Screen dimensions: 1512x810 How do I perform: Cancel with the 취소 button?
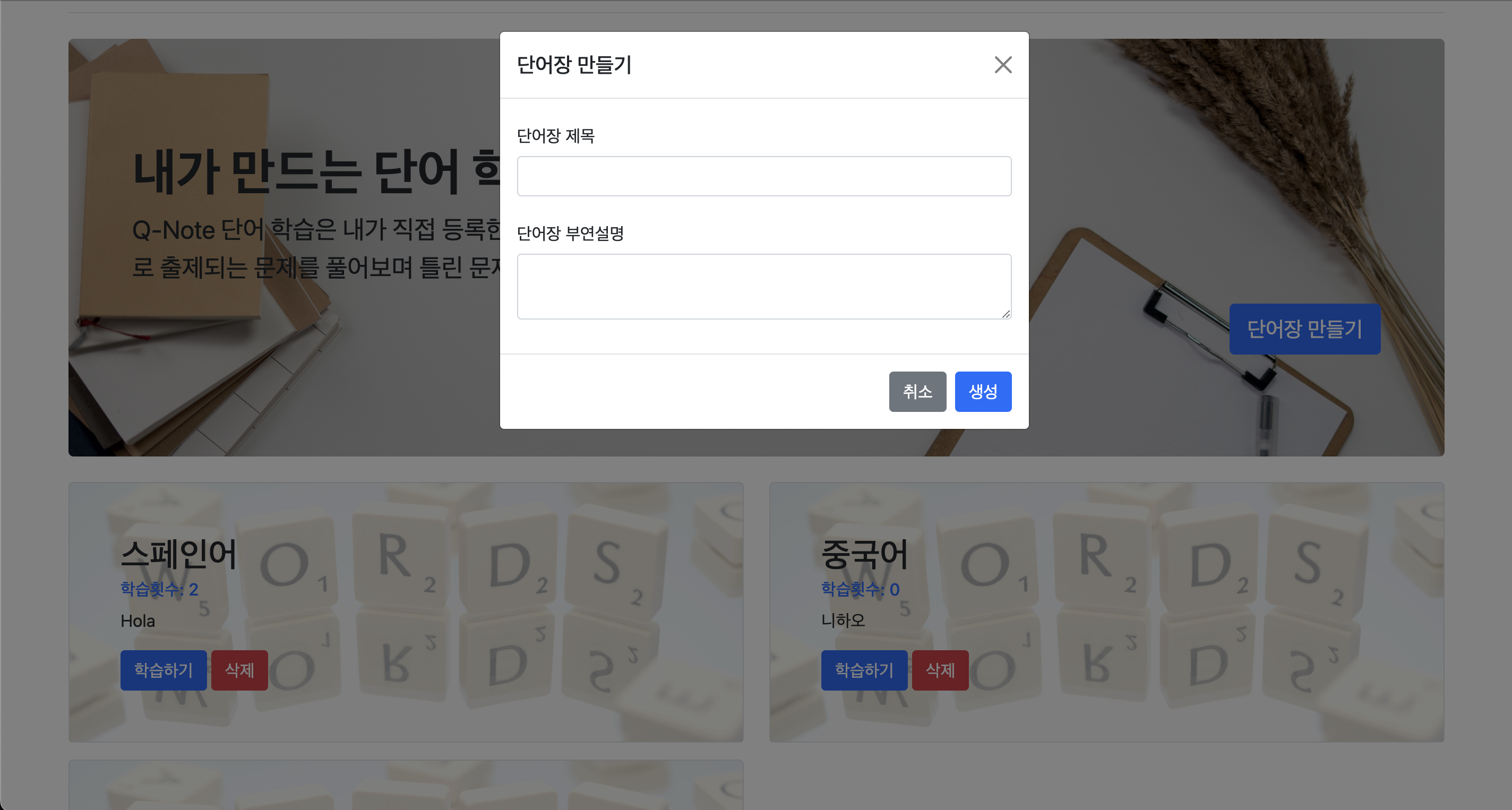[x=917, y=392]
